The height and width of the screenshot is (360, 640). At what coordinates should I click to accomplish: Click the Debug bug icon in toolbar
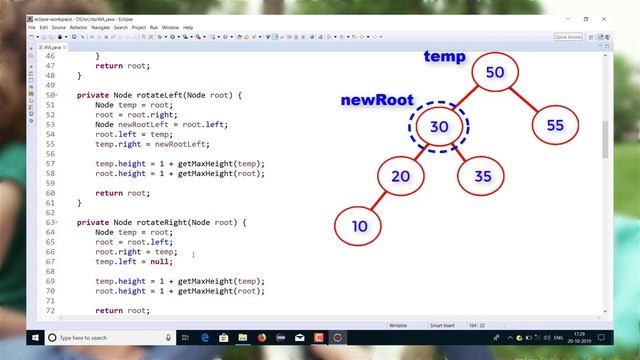coord(160,37)
